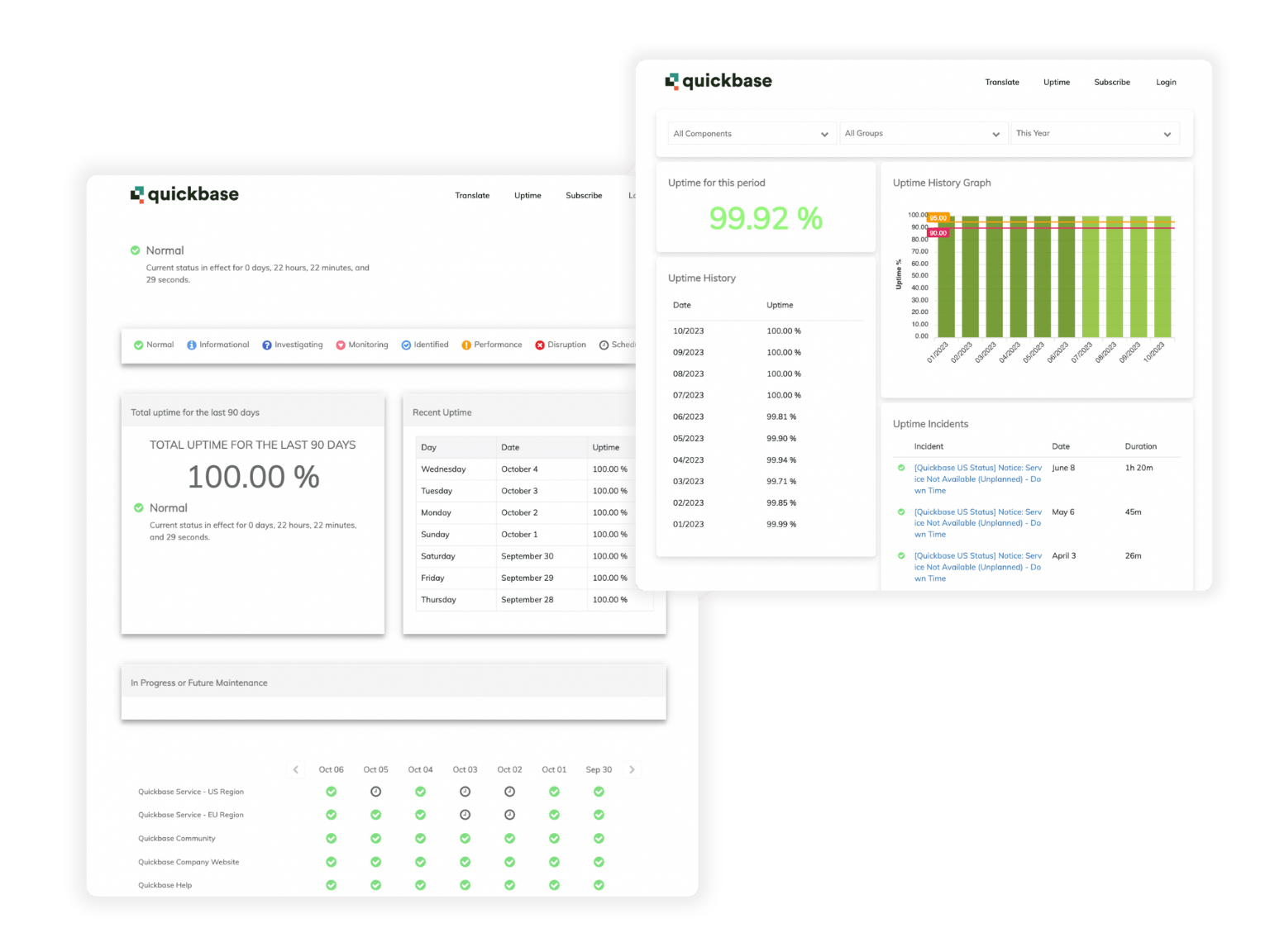Screen dimensions: 1270x952
Task: Click the Login link
Action: click(1166, 82)
